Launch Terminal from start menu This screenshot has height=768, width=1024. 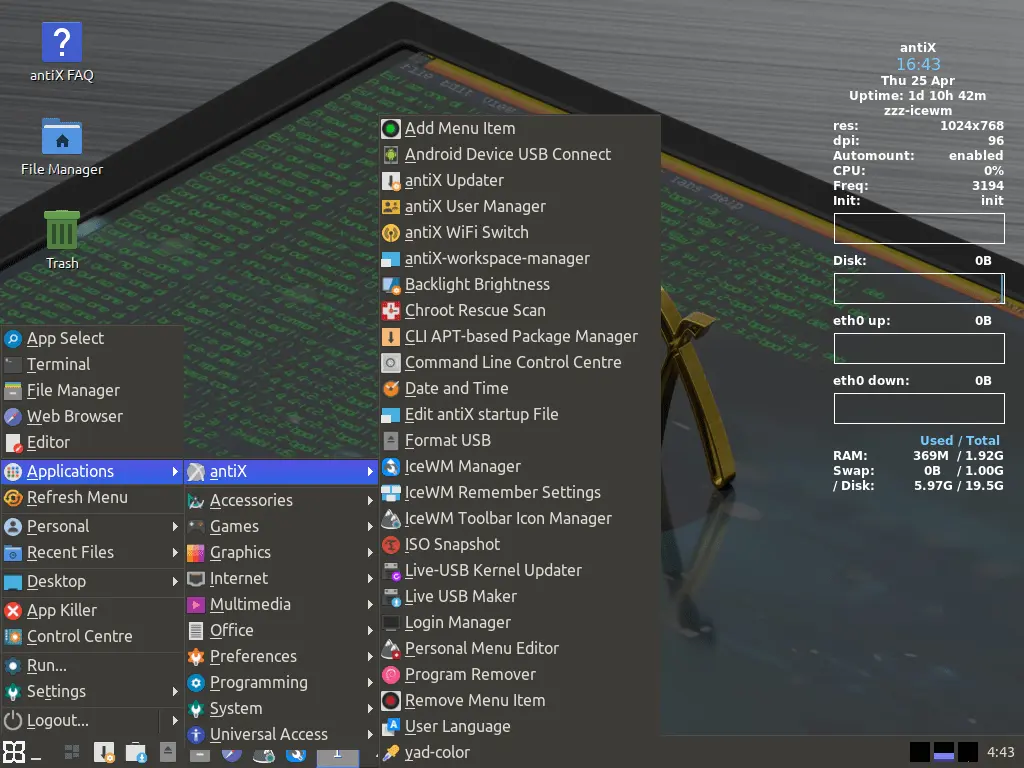coord(91,365)
